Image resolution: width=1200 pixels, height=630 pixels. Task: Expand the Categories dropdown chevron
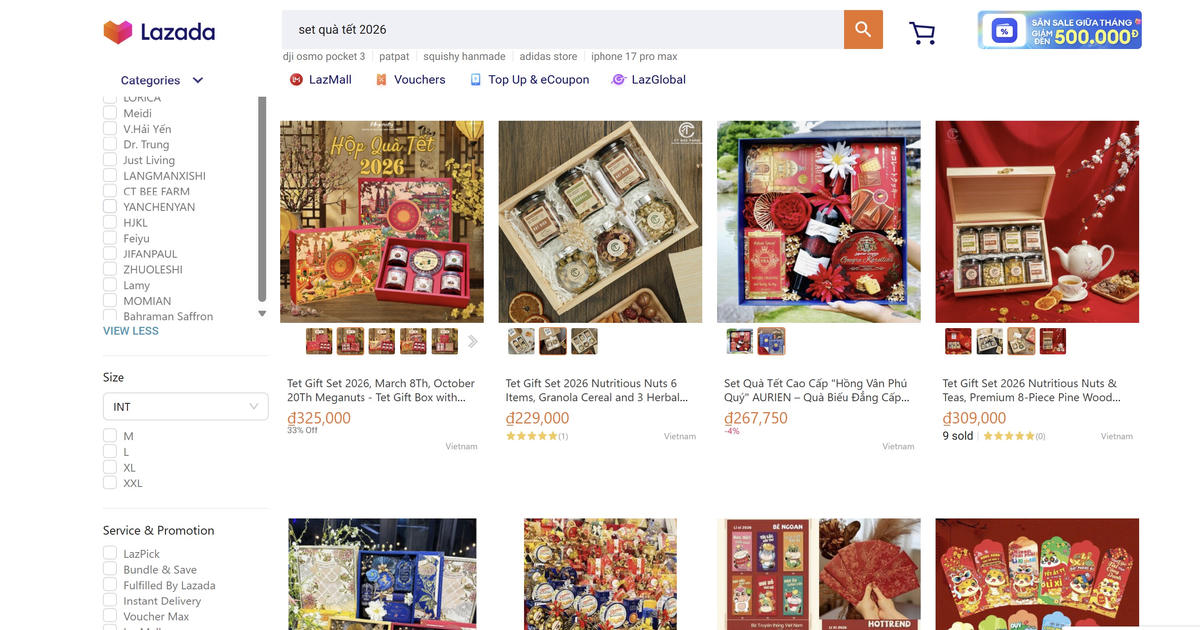[x=198, y=80]
